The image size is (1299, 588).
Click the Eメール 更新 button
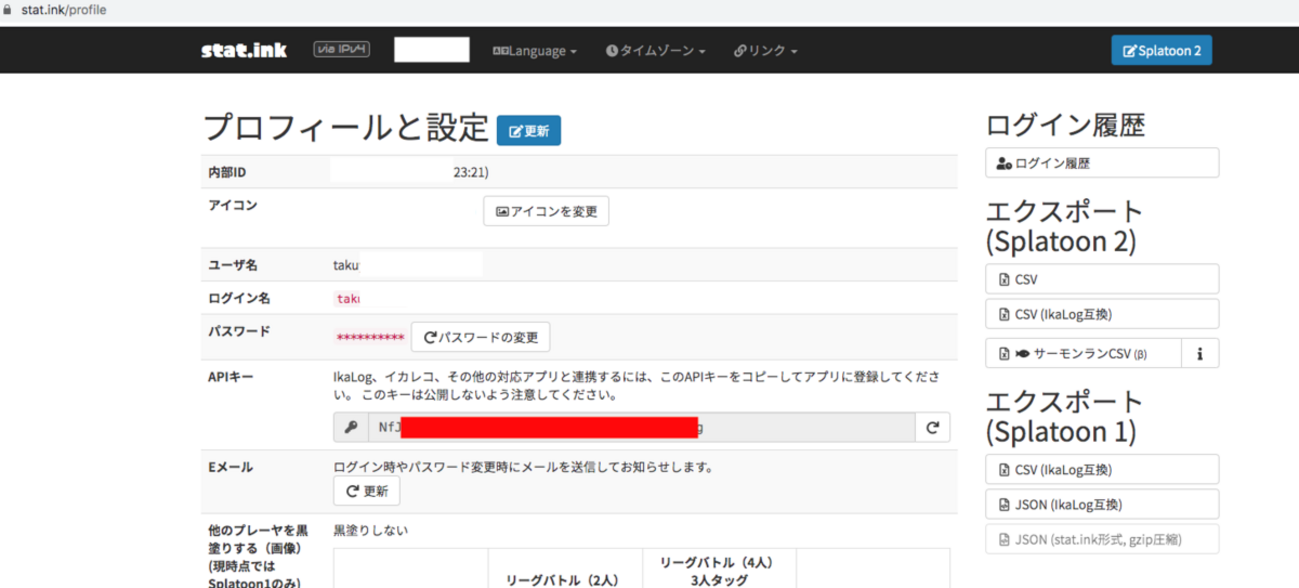point(366,491)
